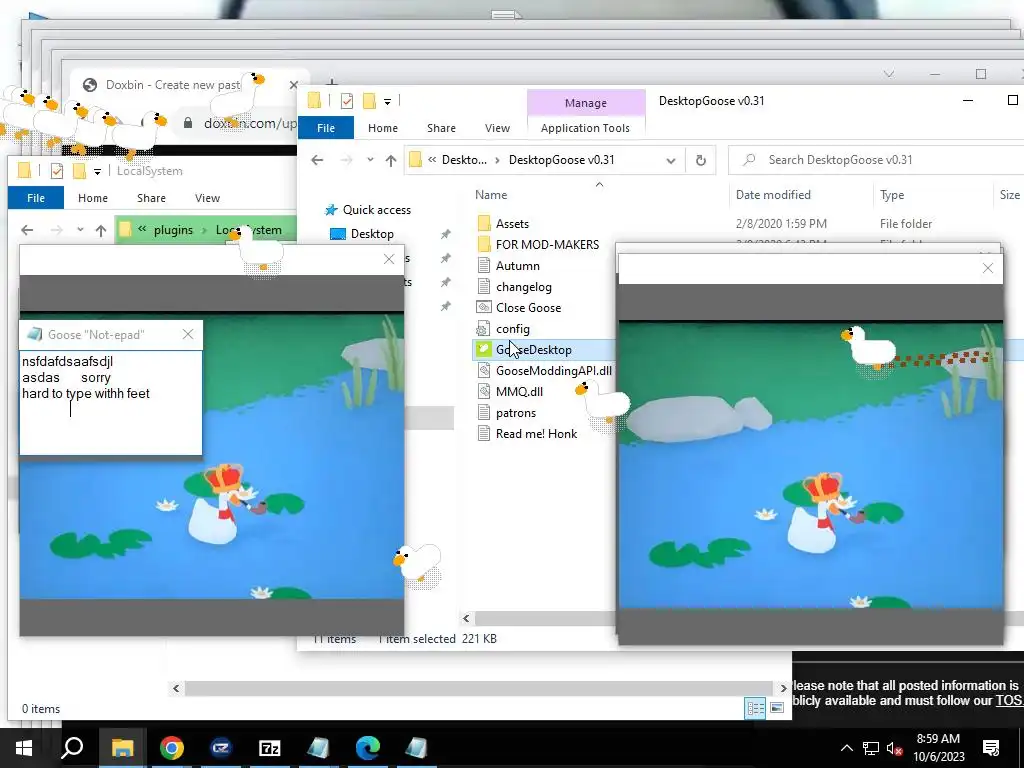Refresh the DesktopGoose v0.31 folder

[701, 160]
